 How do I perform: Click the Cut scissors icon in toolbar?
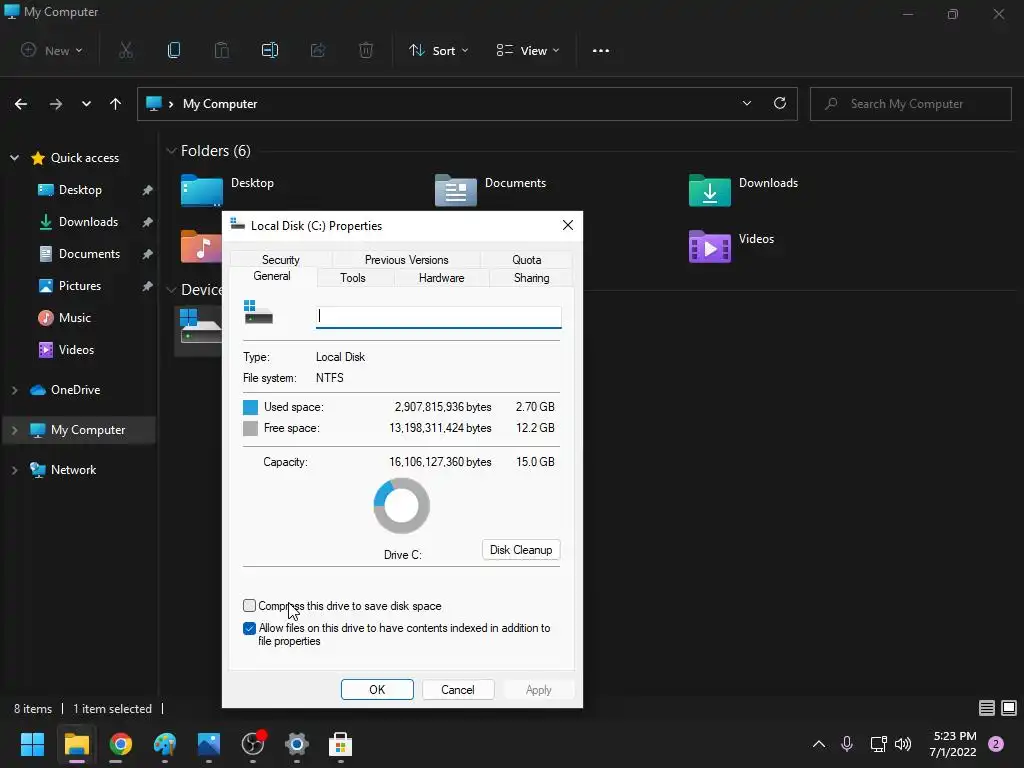pos(125,50)
